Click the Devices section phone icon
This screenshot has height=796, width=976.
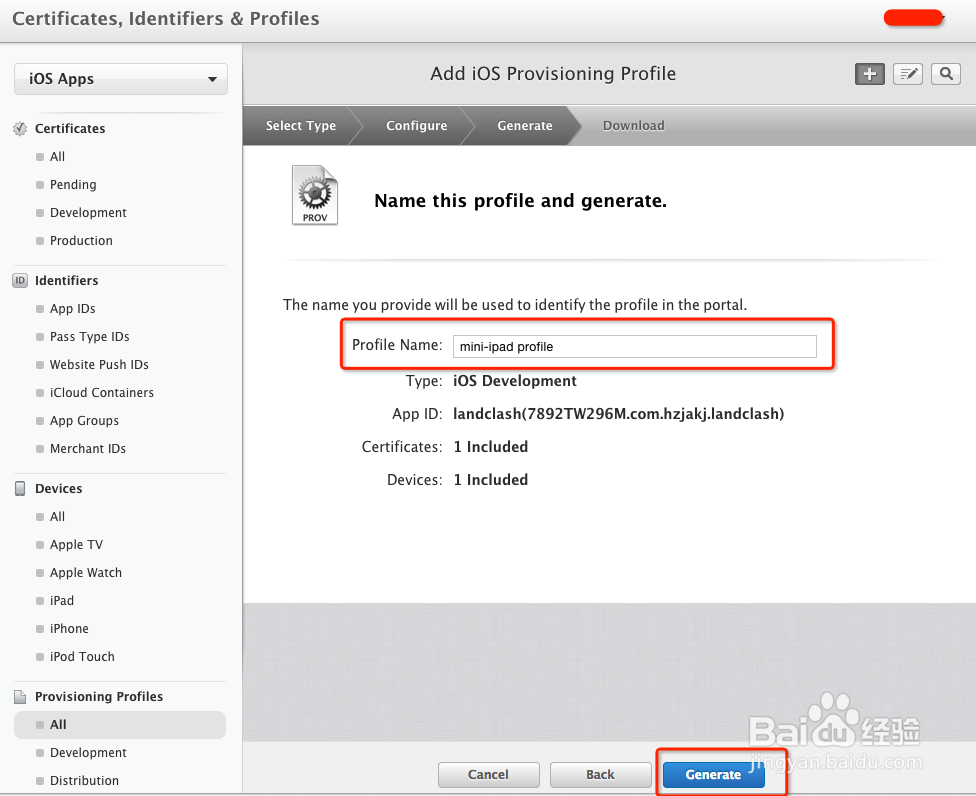pyautogui.click(x=20, y=489)
